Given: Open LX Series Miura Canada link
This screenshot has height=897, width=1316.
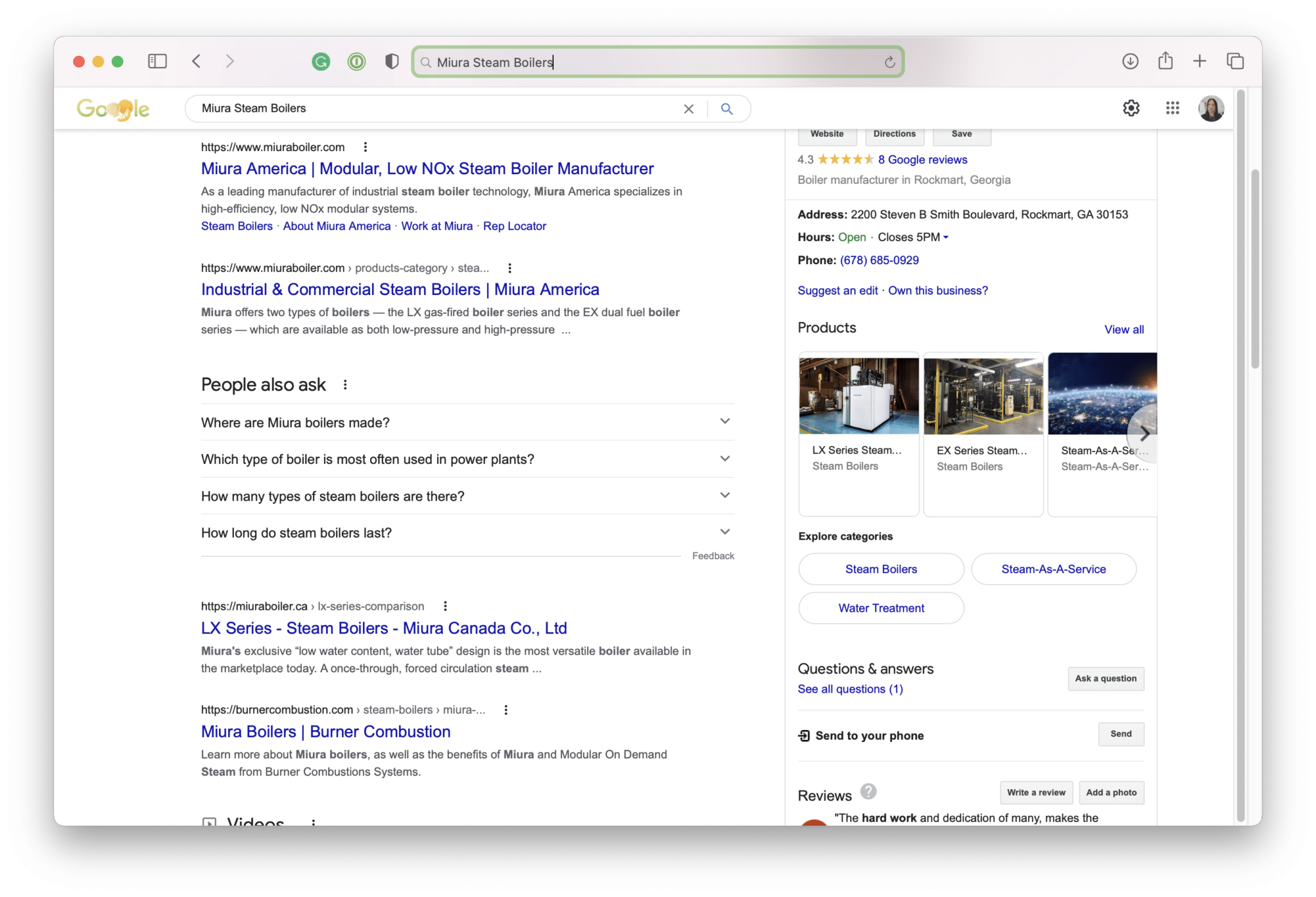Looking at the screenshot, I should (384, 628).
